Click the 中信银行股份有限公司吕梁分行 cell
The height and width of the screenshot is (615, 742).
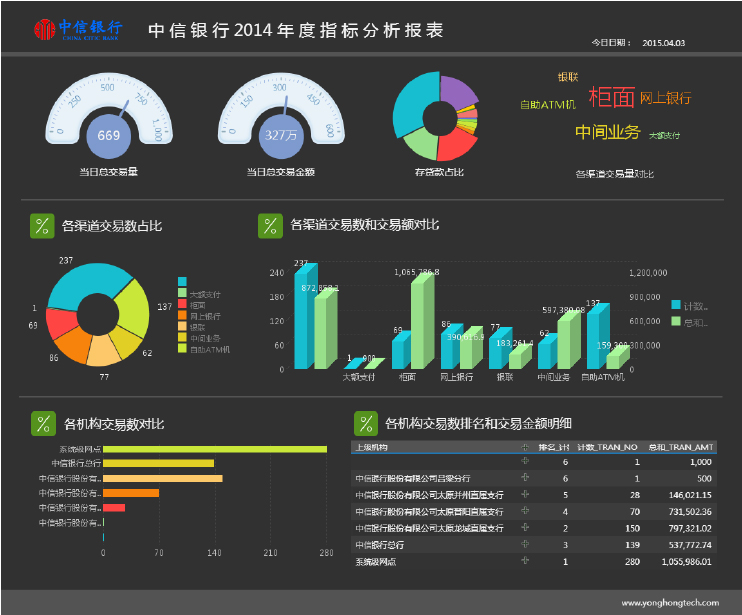(x=413, y=478)
